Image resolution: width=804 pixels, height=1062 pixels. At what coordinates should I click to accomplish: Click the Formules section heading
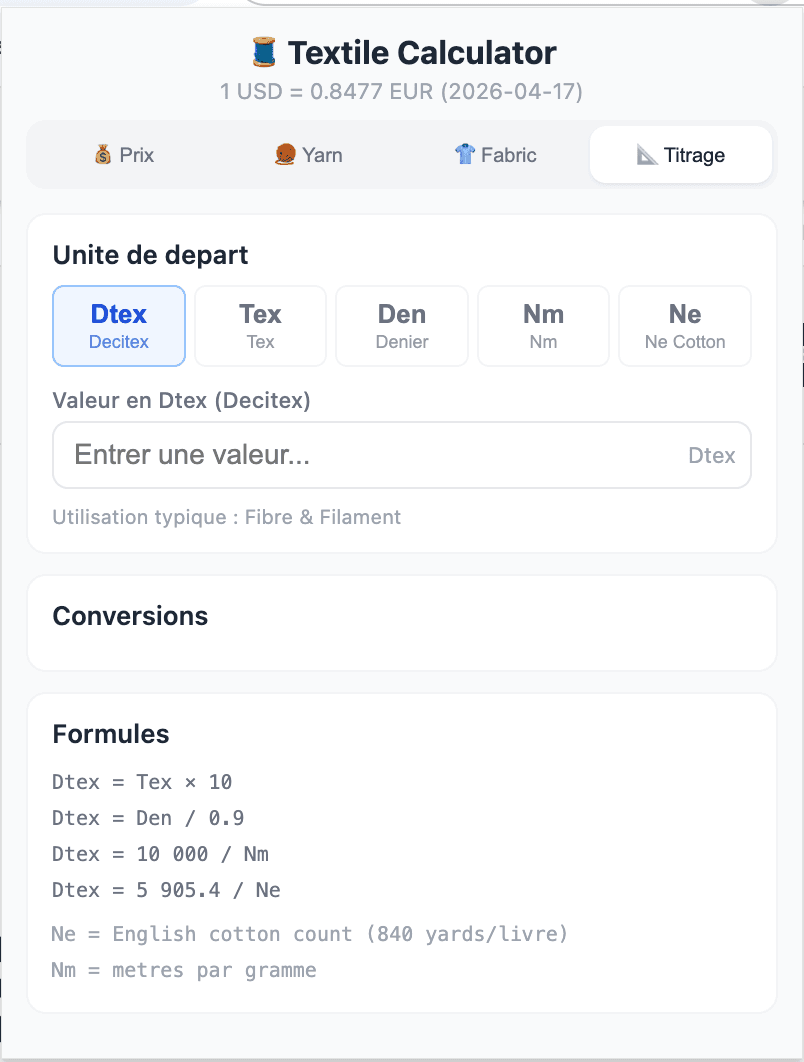pyautogui.click(x=111, y=734)
